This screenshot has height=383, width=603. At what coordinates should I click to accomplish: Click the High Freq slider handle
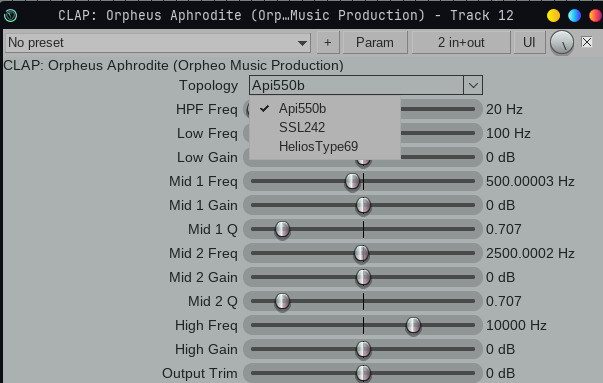(413, 325)
